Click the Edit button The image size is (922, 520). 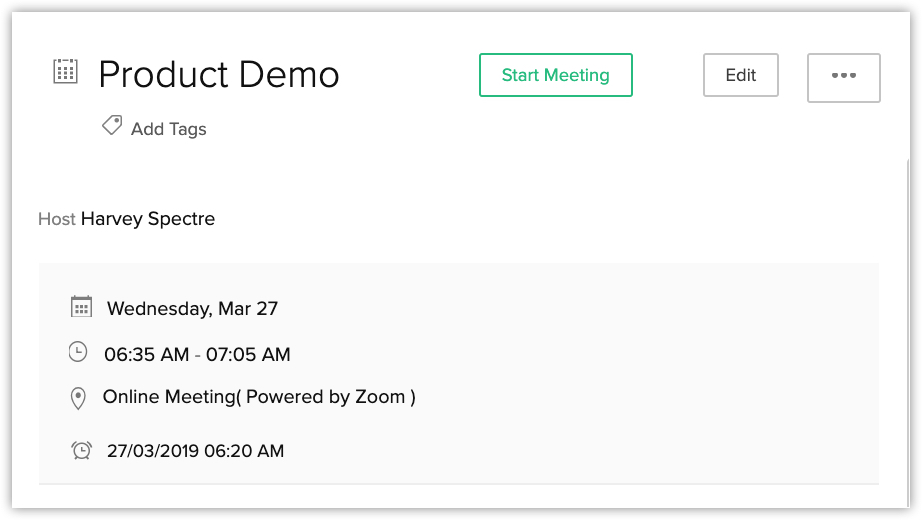click(x=740, y=75)
